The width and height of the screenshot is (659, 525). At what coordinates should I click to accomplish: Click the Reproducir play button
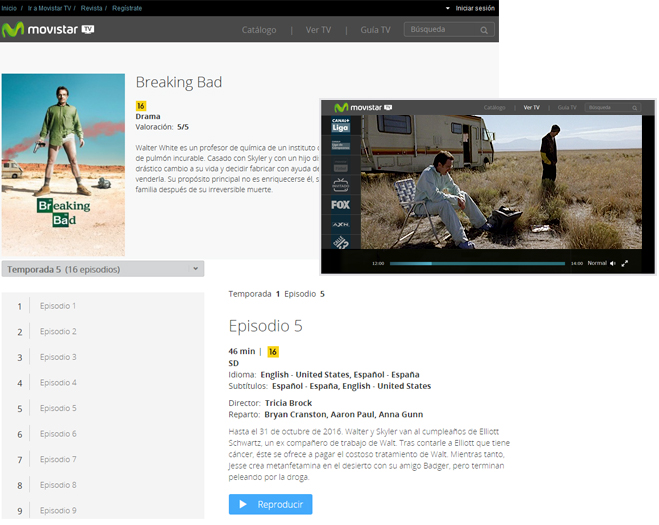tap(271, 505)
